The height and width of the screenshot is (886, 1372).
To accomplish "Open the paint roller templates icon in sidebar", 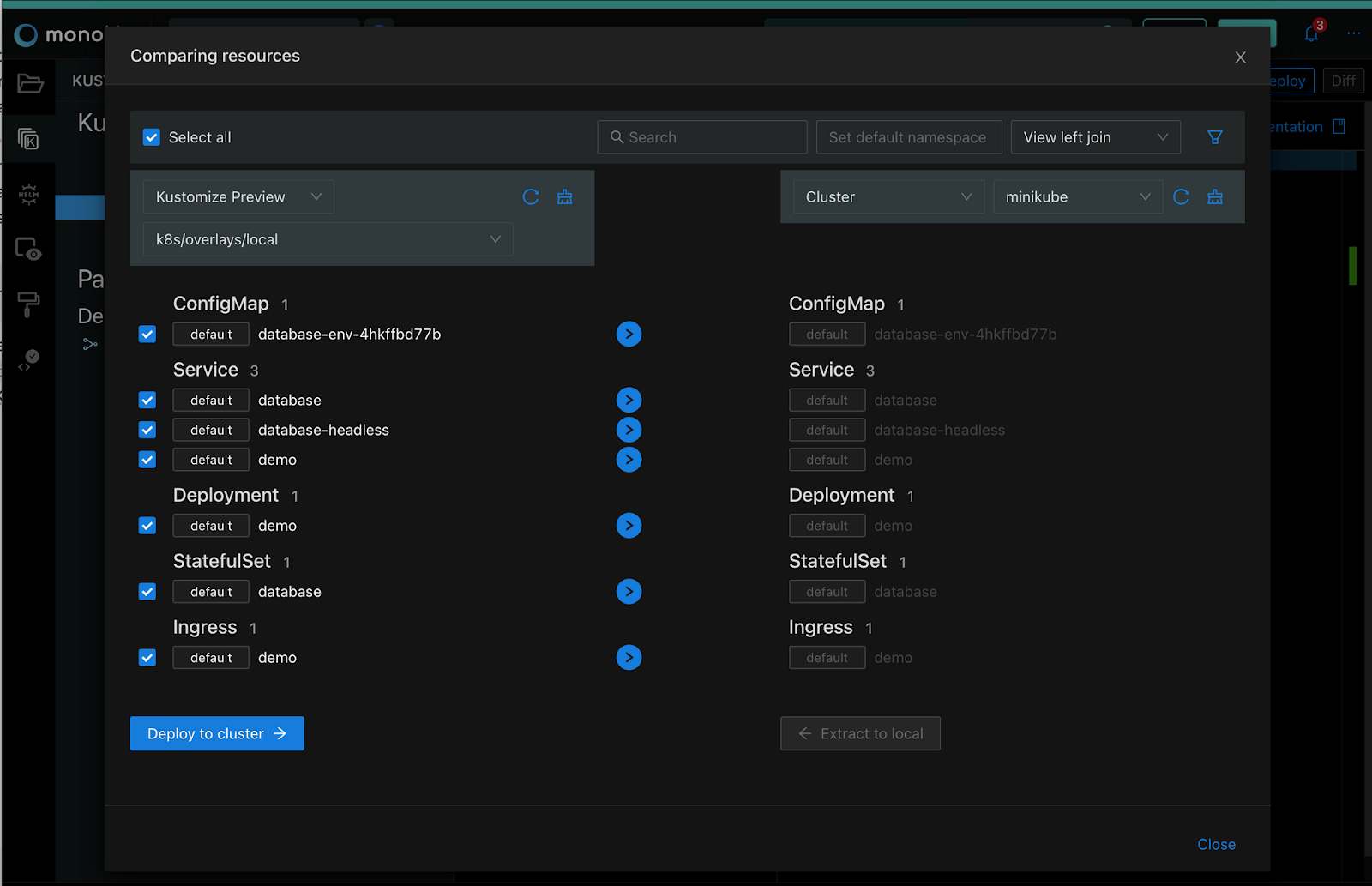I will (28, 304).
